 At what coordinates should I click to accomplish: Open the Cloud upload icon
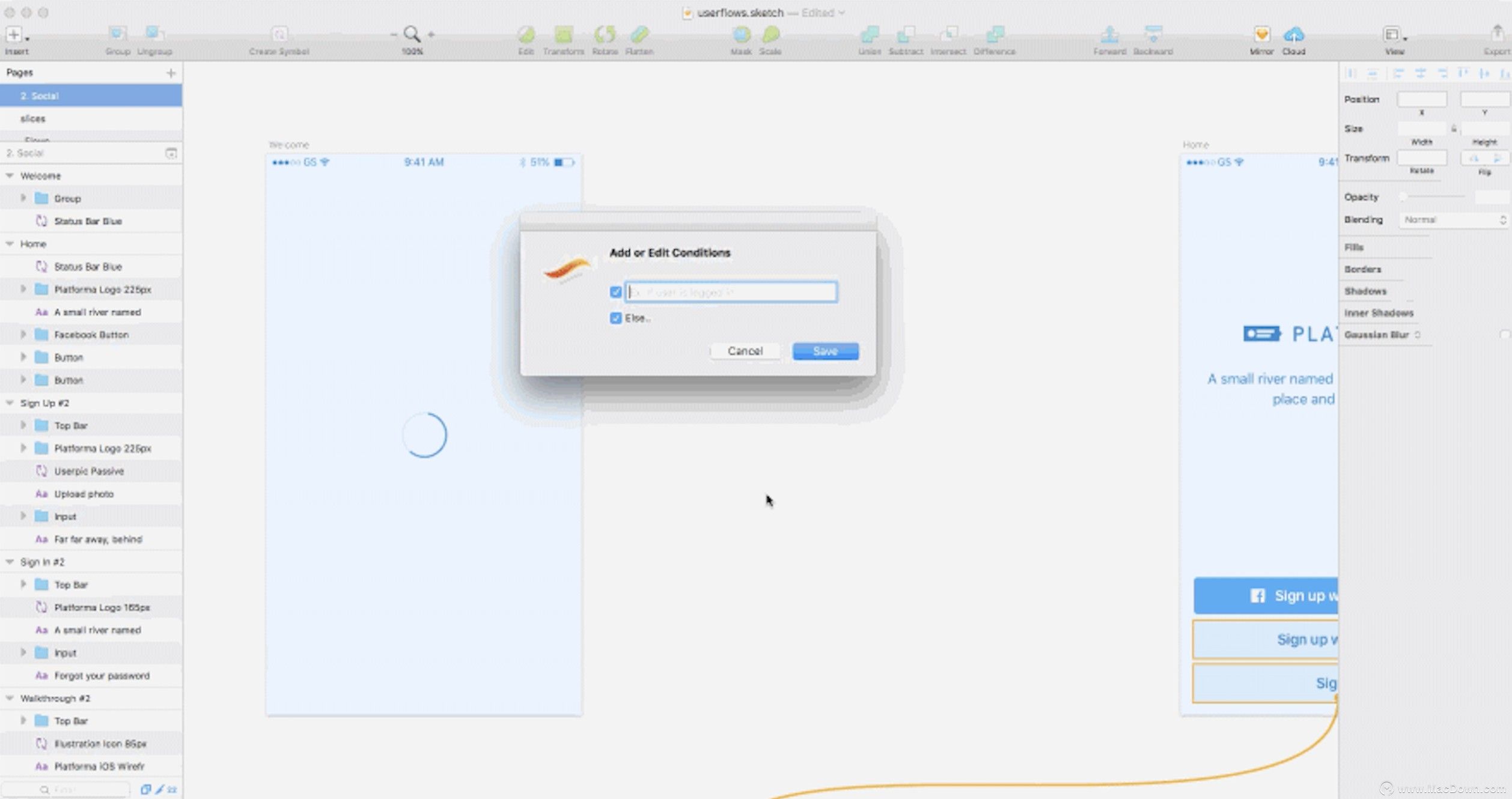tap(1293, 34)
